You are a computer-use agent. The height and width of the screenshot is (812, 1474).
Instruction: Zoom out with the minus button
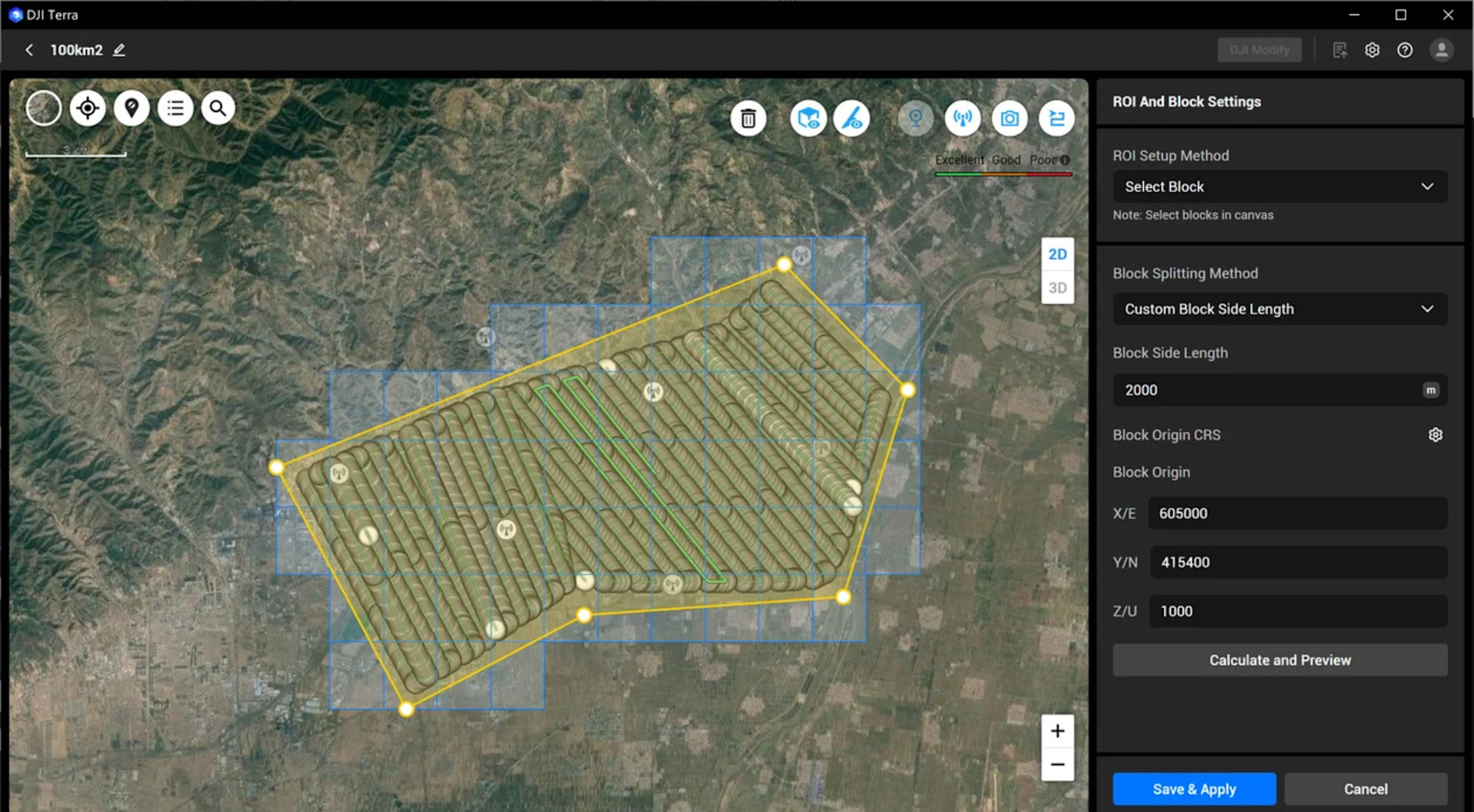pos(1057,764)
